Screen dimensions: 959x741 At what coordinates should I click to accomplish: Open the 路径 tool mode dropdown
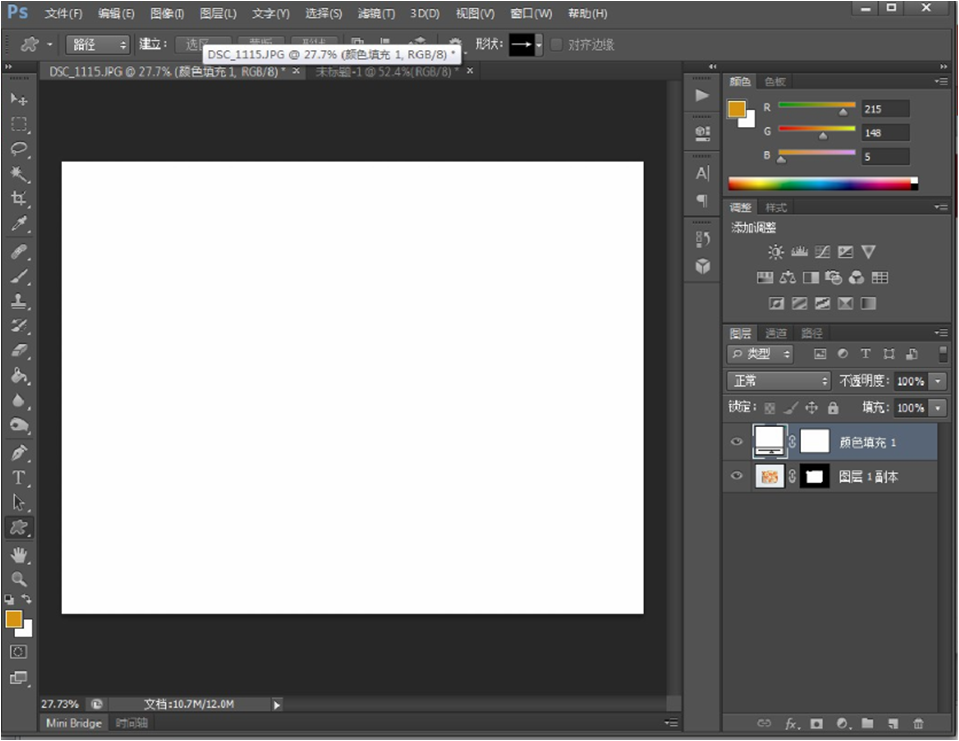tap(98, 45)
